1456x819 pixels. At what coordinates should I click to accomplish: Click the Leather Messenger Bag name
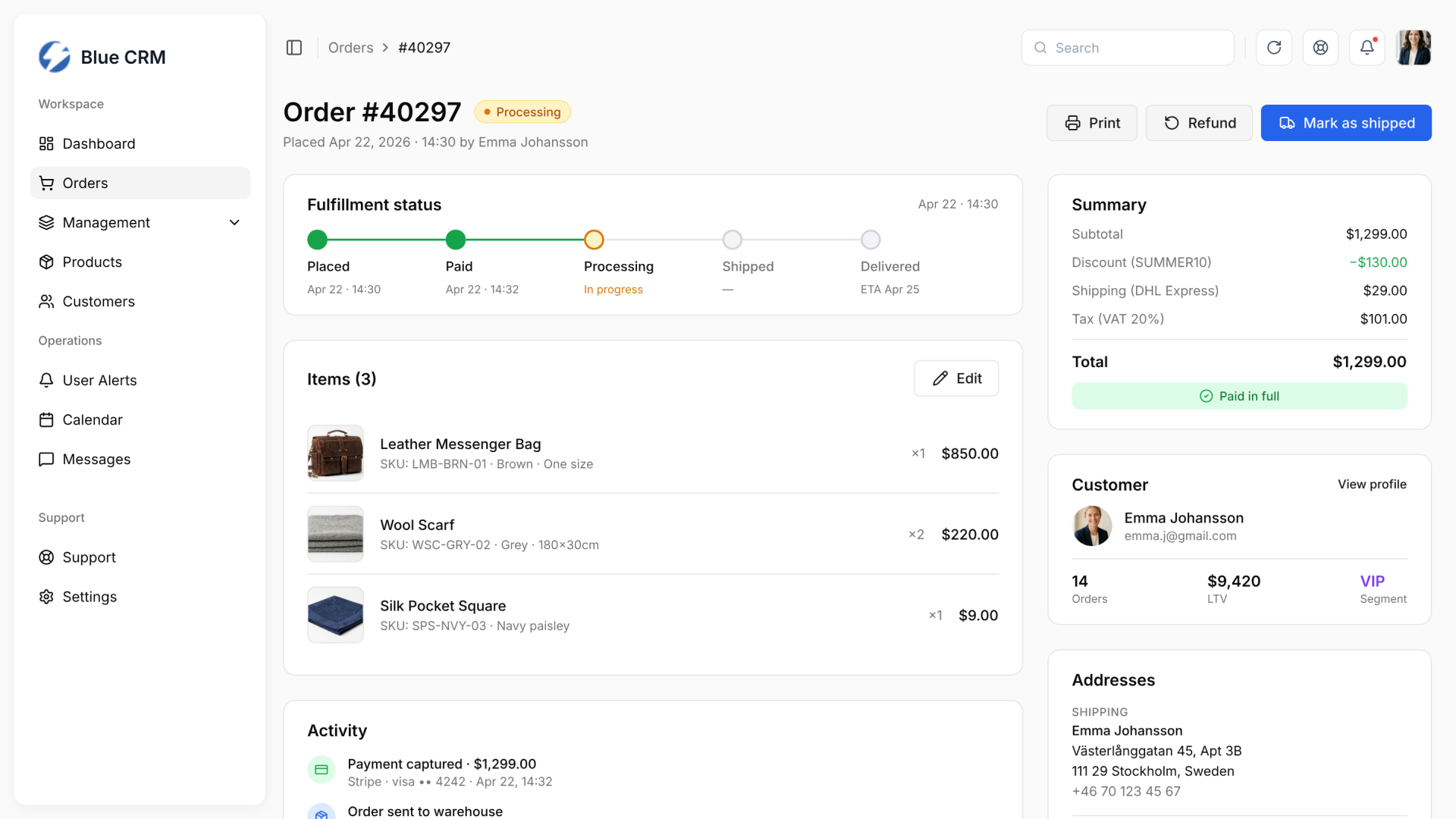(460, 444)
